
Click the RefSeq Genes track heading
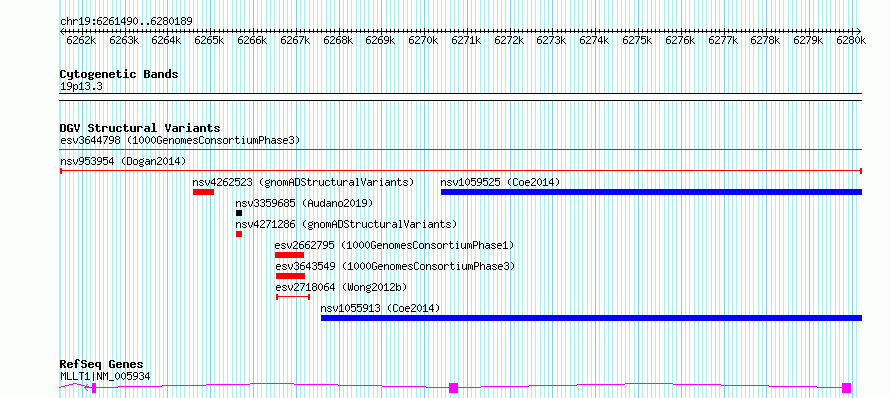click(x=102, y=364)
